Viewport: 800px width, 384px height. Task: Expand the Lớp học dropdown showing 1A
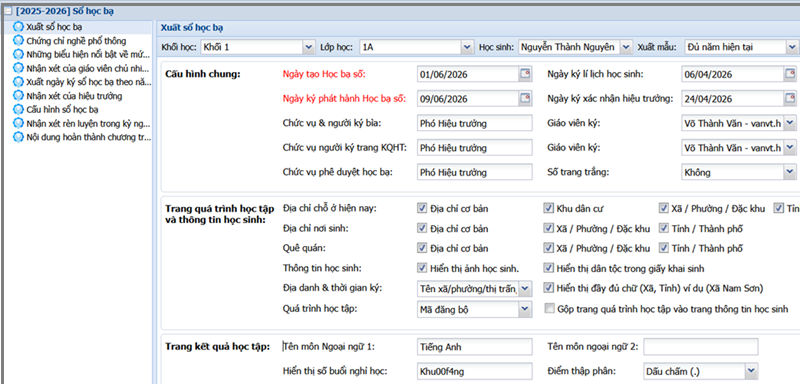click(467, 47)
